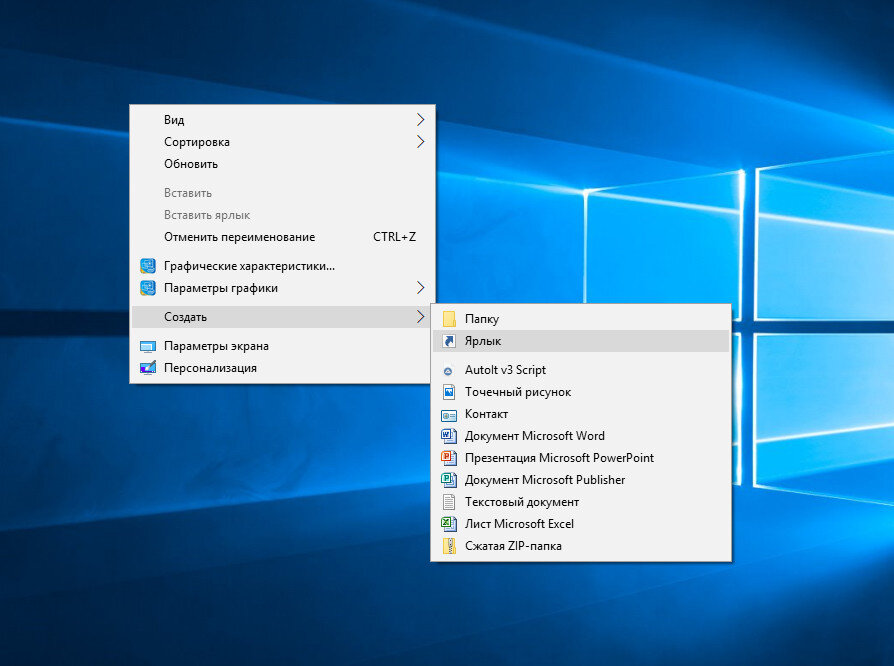This screenshot has height=666, width=894.
Task: Click the Создать submenu arrow
Action: tap(421, 317)
